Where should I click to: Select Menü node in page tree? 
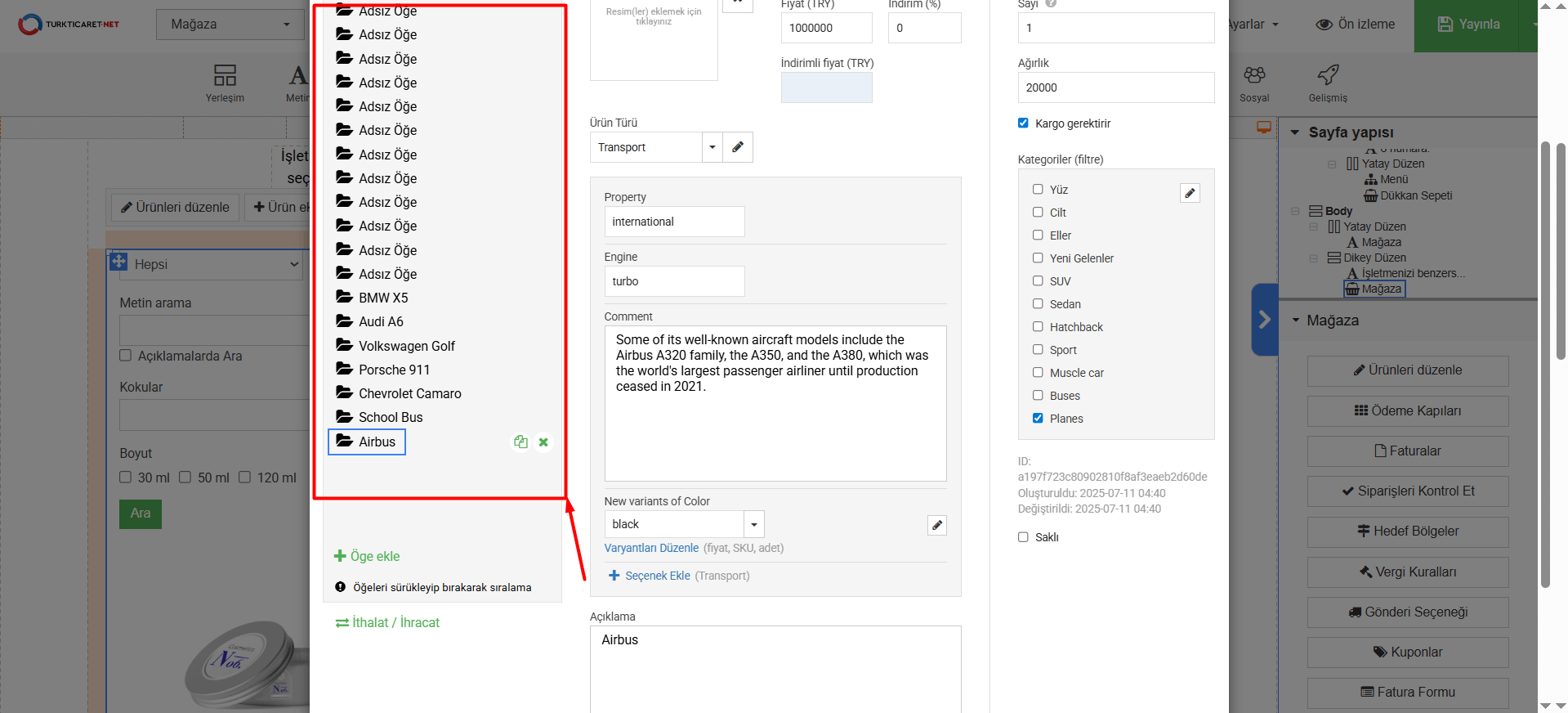click(1387, 179)
